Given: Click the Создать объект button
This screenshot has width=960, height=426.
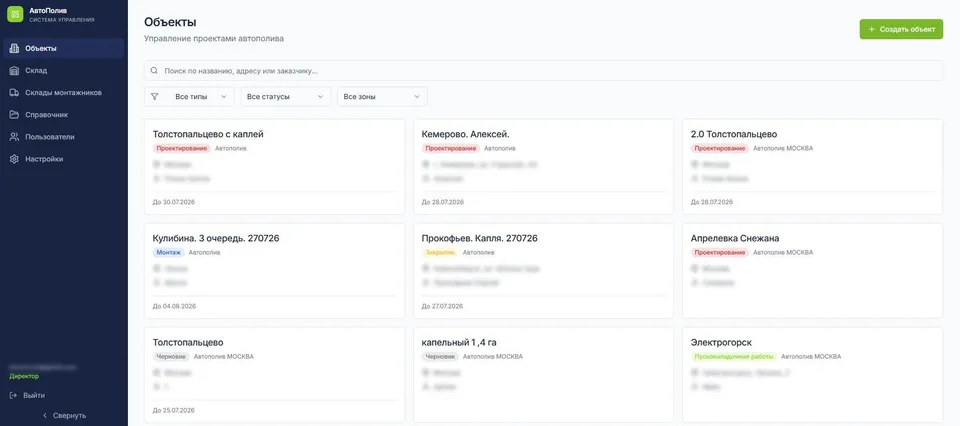Looking at the screenshot, I should tap(901, 29).
